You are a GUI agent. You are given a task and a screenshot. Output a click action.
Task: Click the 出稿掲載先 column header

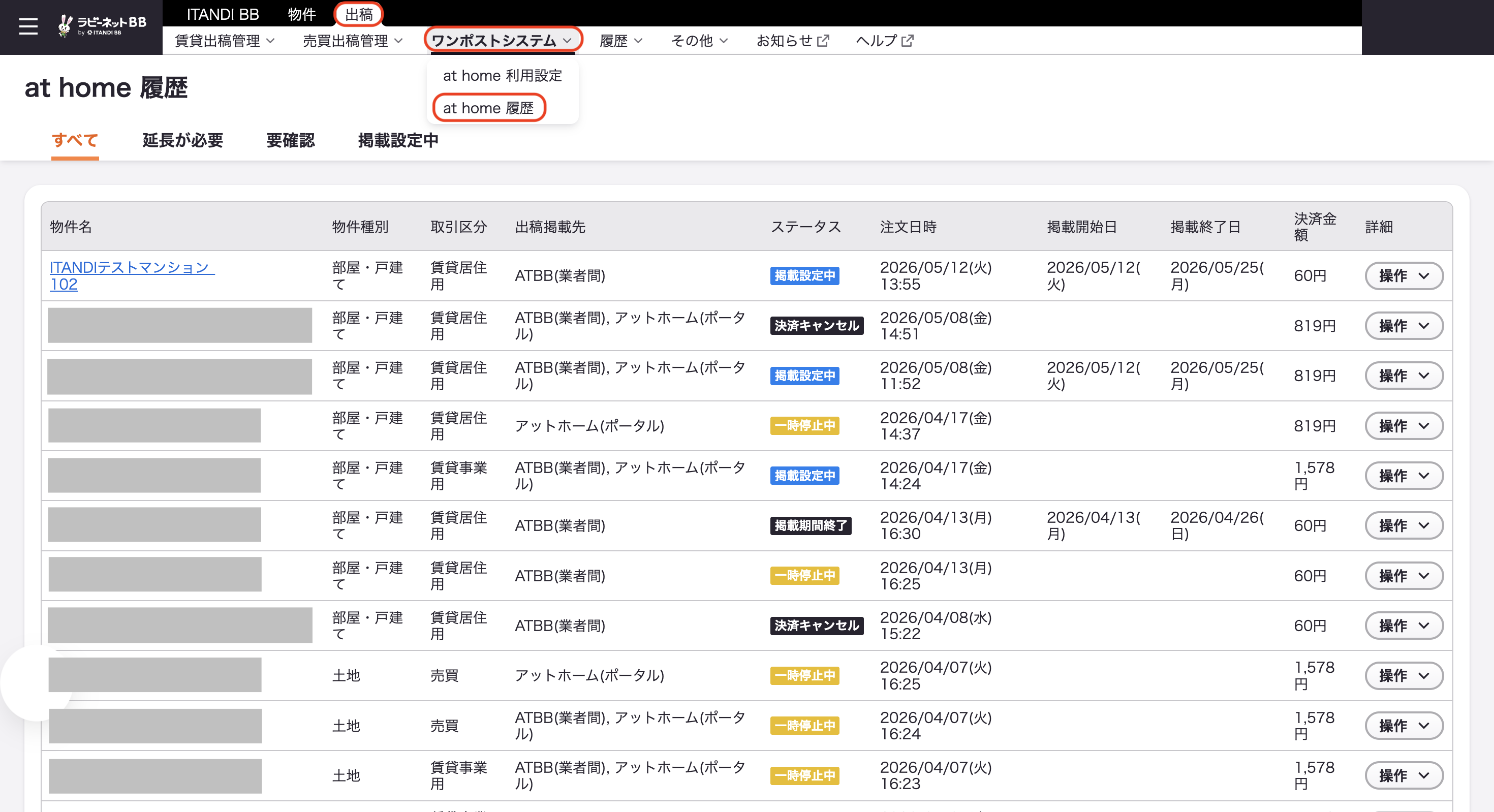coord(550,227)
